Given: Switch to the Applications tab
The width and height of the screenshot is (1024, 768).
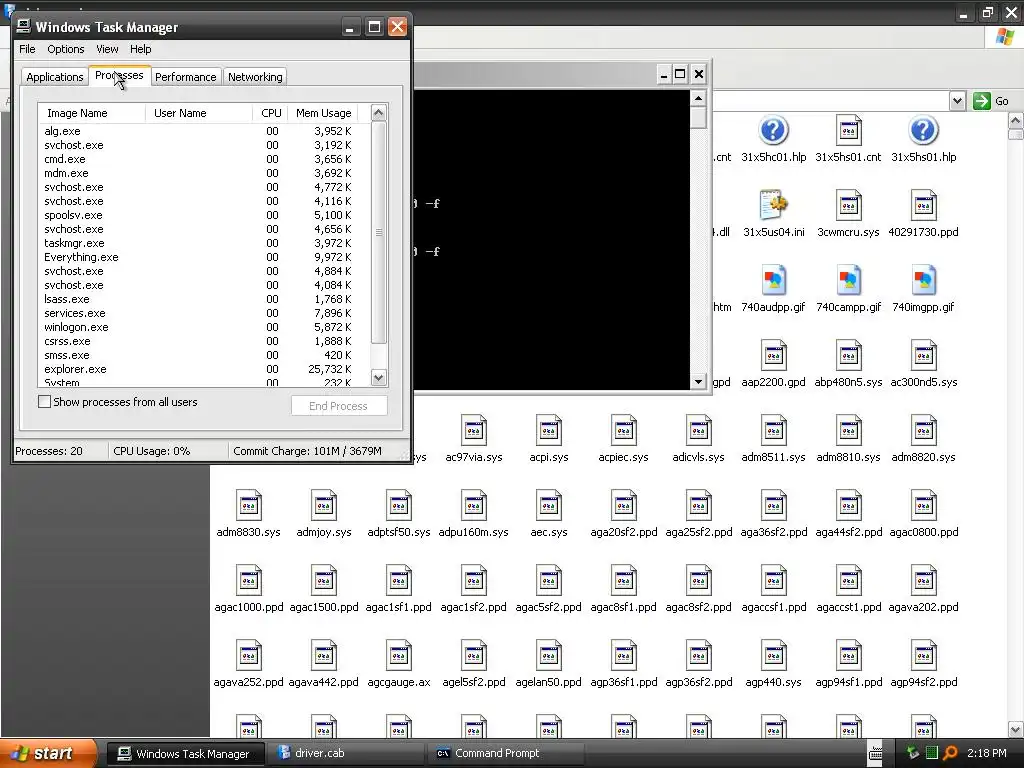Looking at the screenshot, I should click(x=55, y=77).
